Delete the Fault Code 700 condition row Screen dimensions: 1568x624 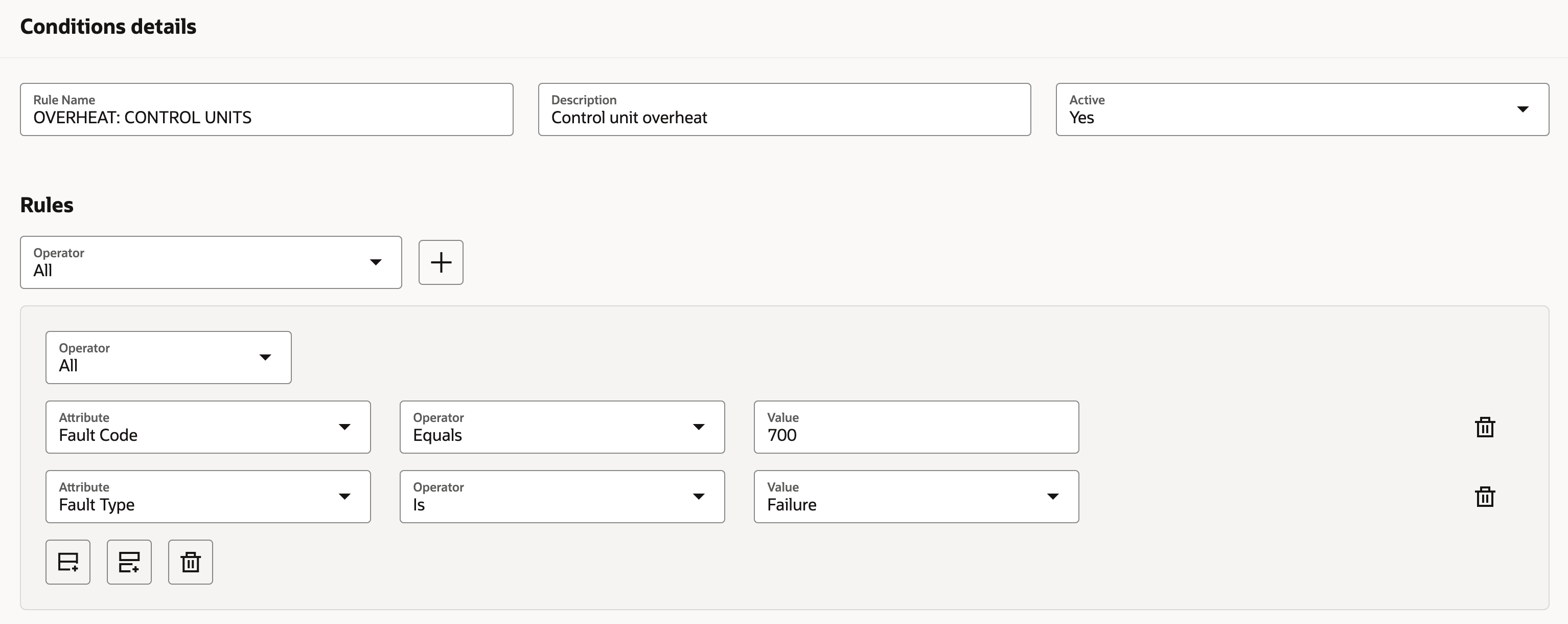pyautogui.click(x=1485, y=427)
